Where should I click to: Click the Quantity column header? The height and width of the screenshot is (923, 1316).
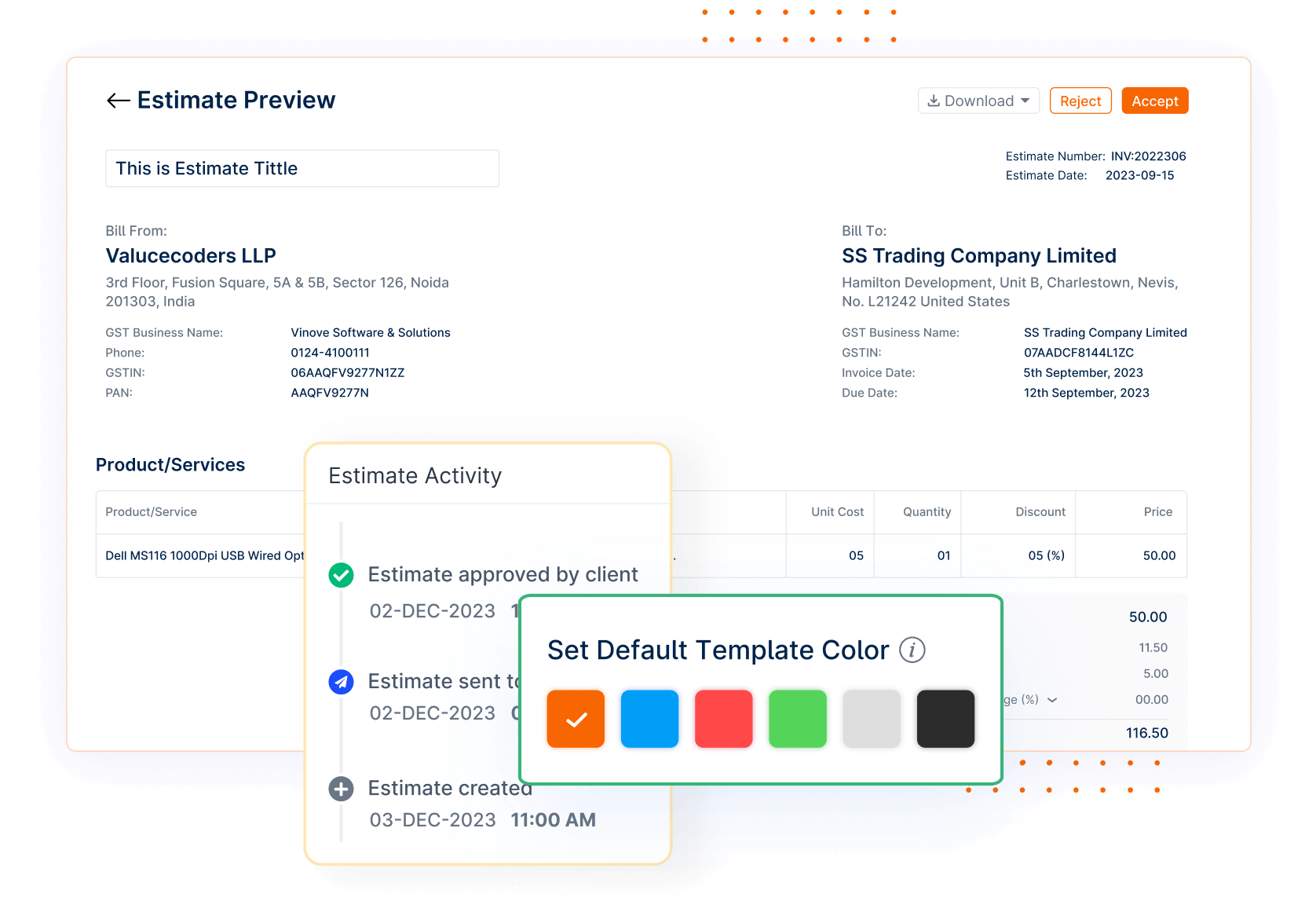coord(927,512)
